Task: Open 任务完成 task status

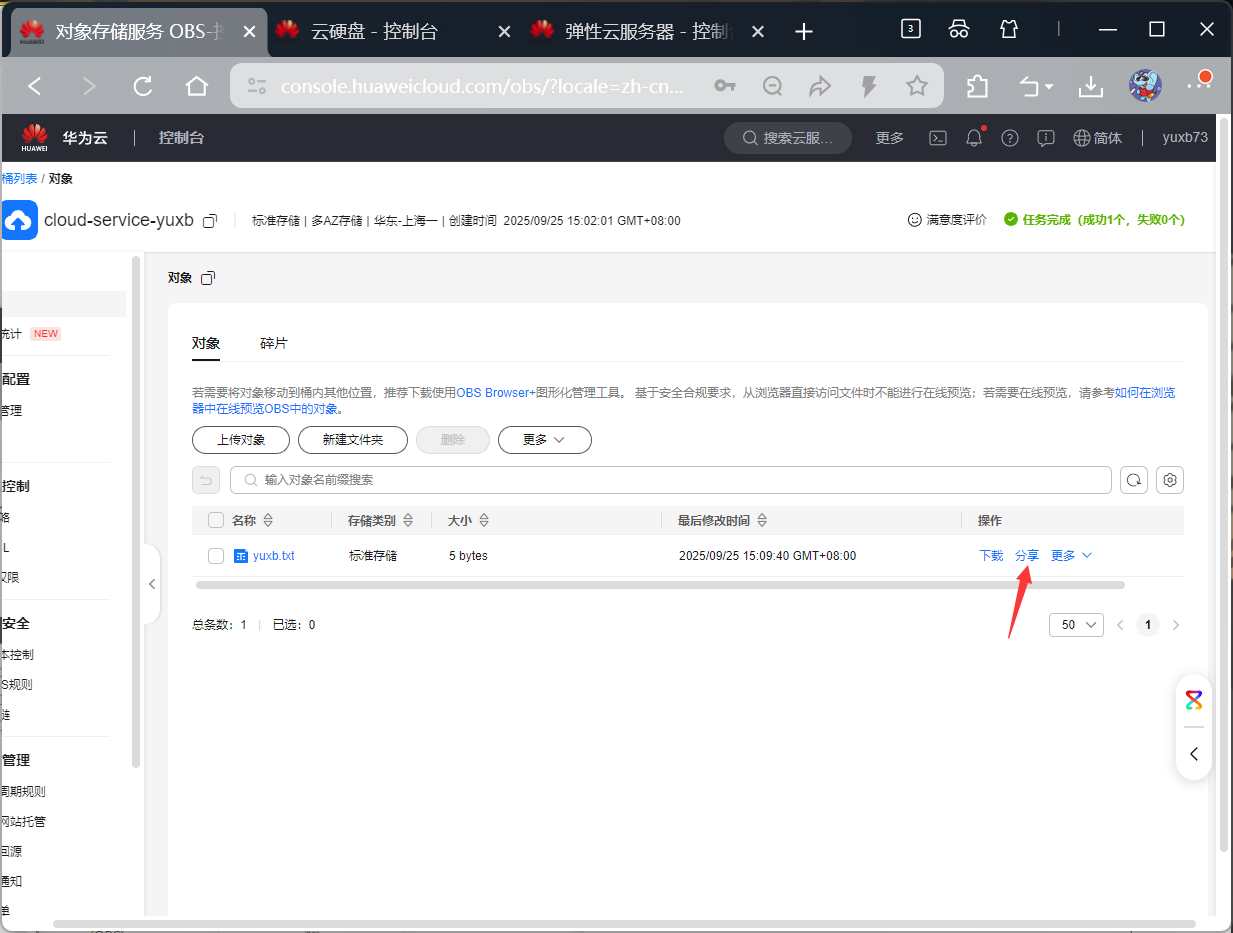Action: (1095, 220)
